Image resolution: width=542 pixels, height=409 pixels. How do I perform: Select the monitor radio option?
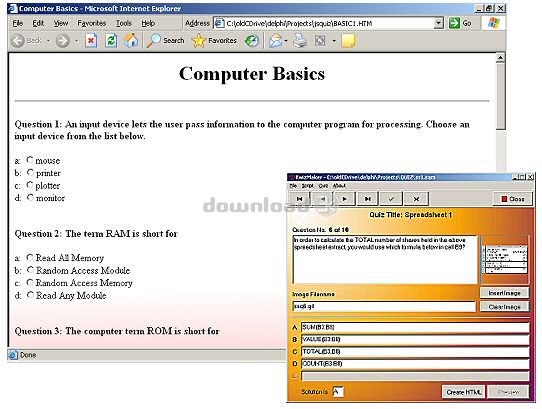point(30,197)
